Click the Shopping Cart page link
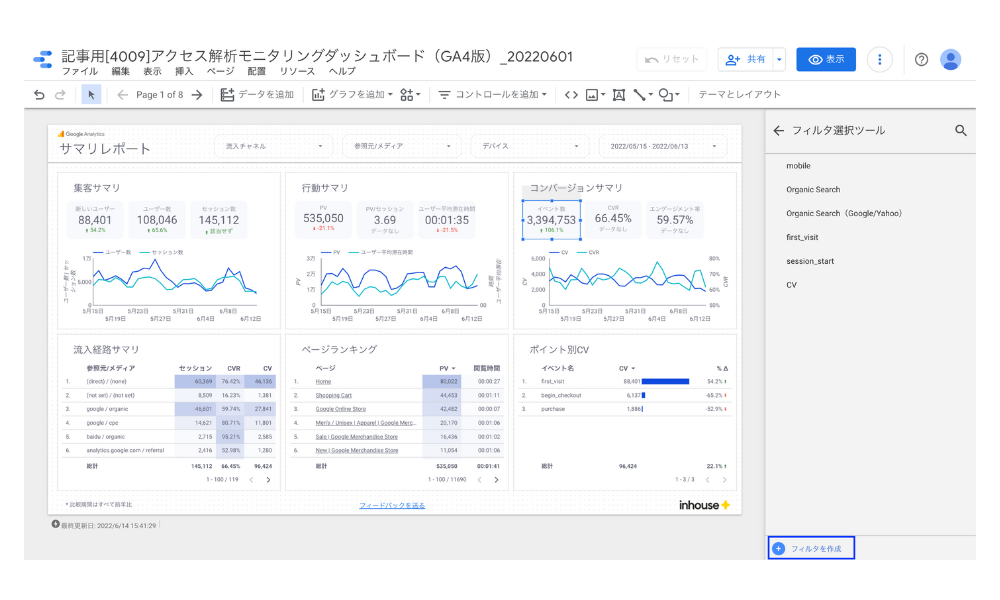Image resolution: width=1000 pixels, height=600 pixels. point(334,395)
